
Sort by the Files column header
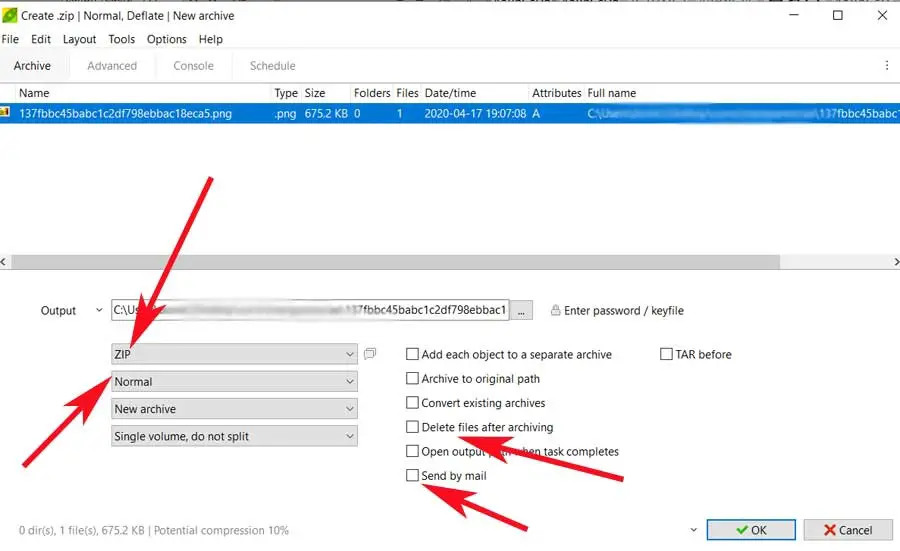click(408, 93)
